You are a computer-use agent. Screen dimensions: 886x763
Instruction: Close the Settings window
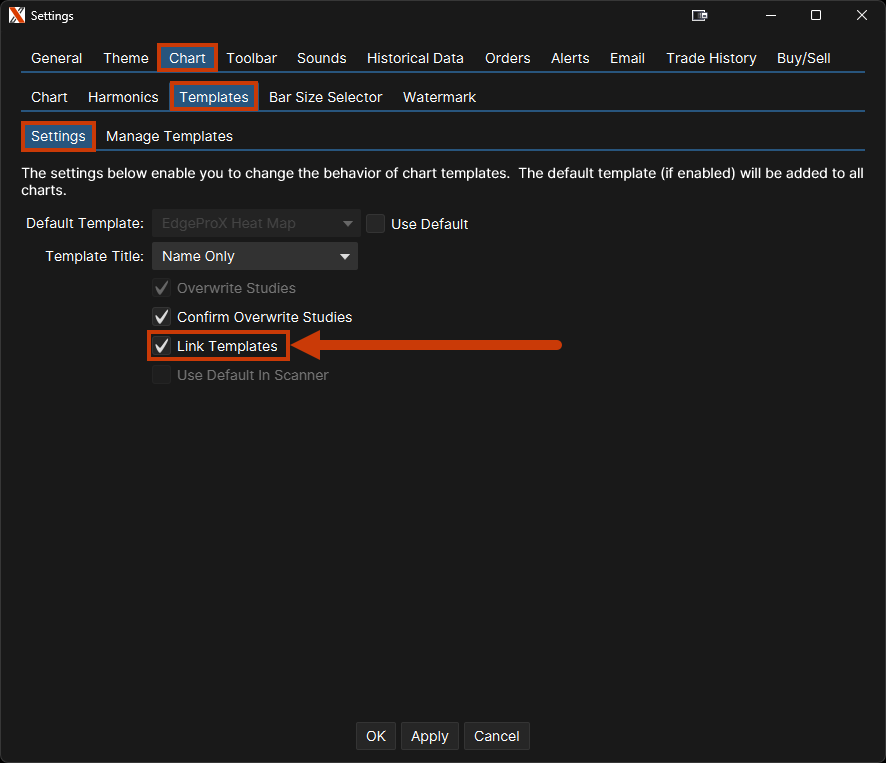pyautogui.click(x=861, y=16)
